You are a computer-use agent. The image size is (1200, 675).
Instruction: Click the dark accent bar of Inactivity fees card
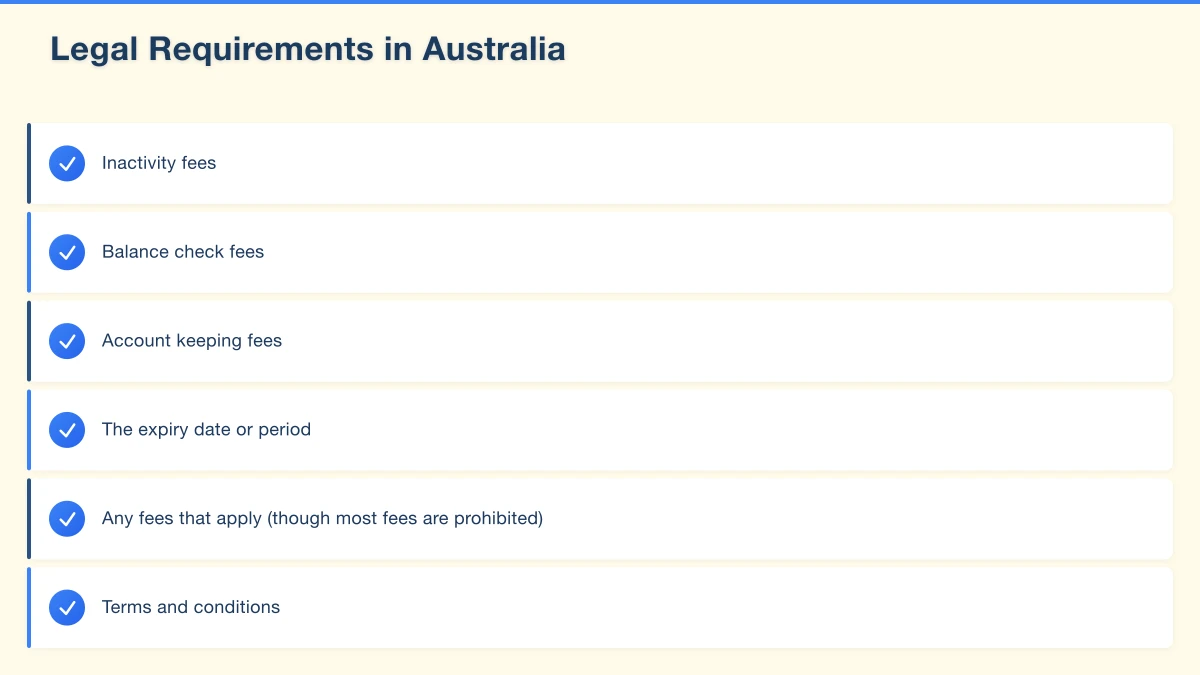coord(29,163)
